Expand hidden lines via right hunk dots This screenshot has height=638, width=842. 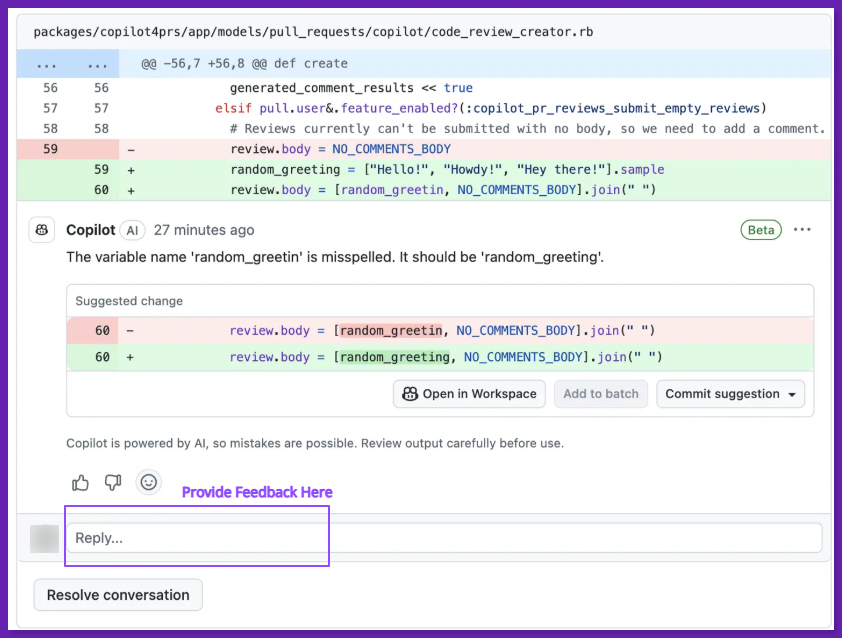pyautogui.click(x=99, y=64)
